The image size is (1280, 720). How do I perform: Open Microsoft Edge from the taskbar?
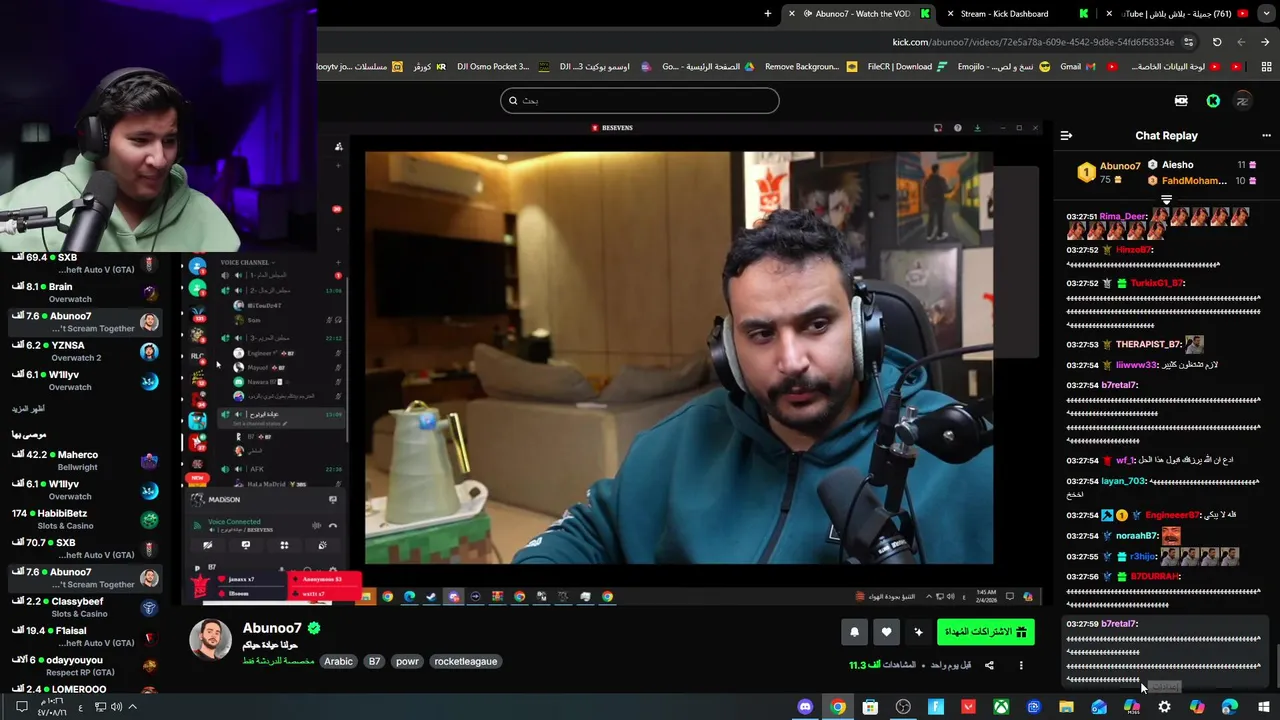(1229, 707)
